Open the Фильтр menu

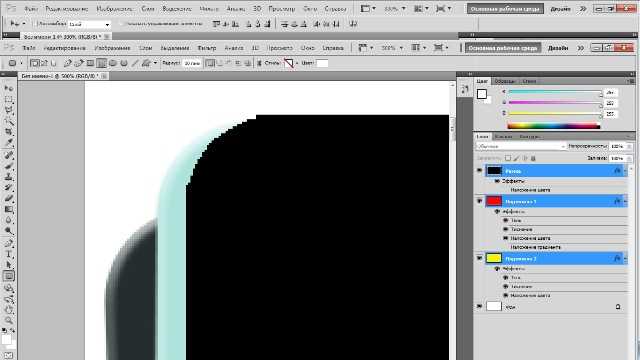(x=207, y=48)
